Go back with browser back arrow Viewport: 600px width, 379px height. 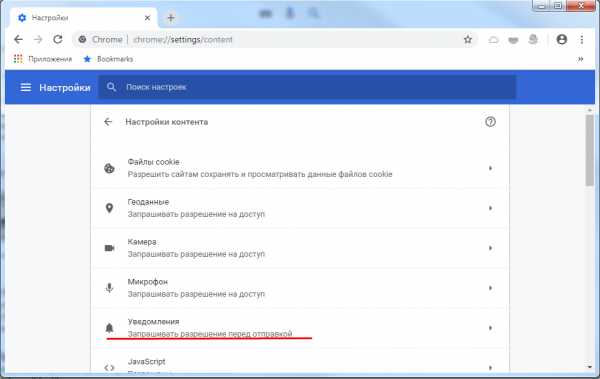click(x=18, y=39)
